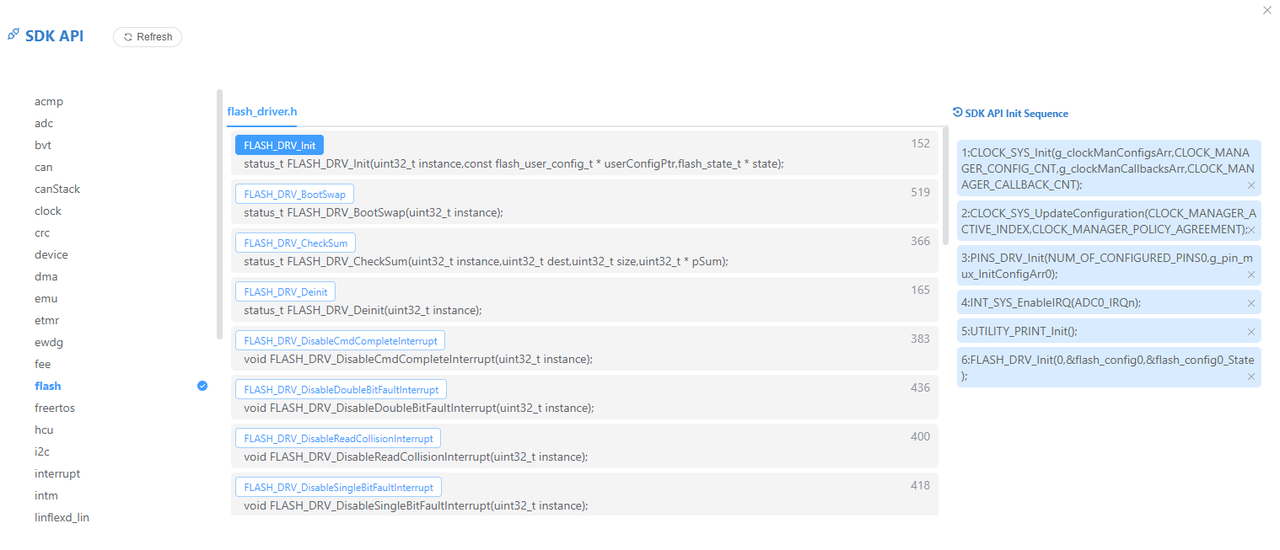Remove UTILITY_PRINT_Init sequence item
Image resolution: width=1280 pixels, height=550 pixels.
click(x=1251, y=332)
